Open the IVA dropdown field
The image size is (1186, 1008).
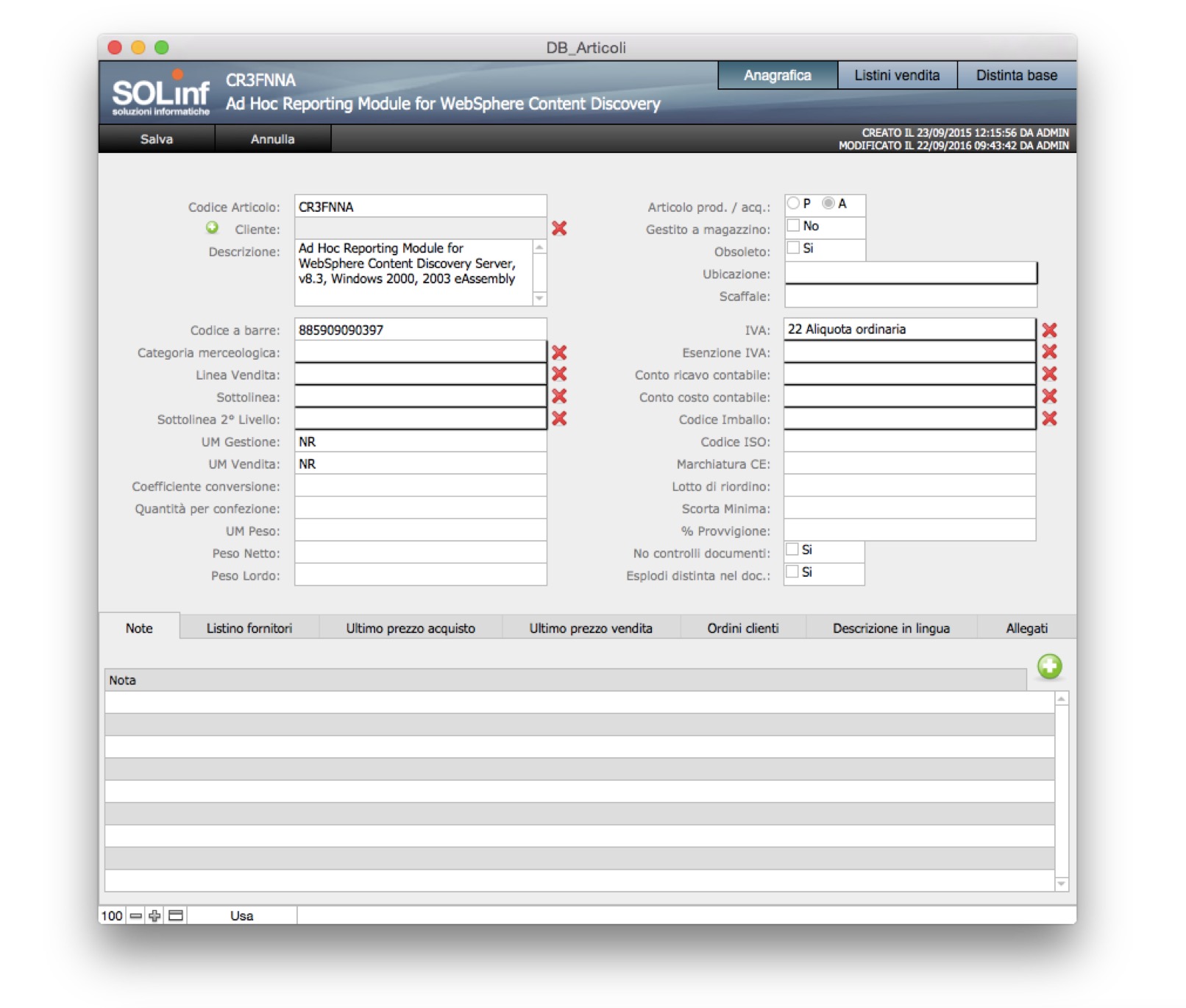click(x=909, y=329)
